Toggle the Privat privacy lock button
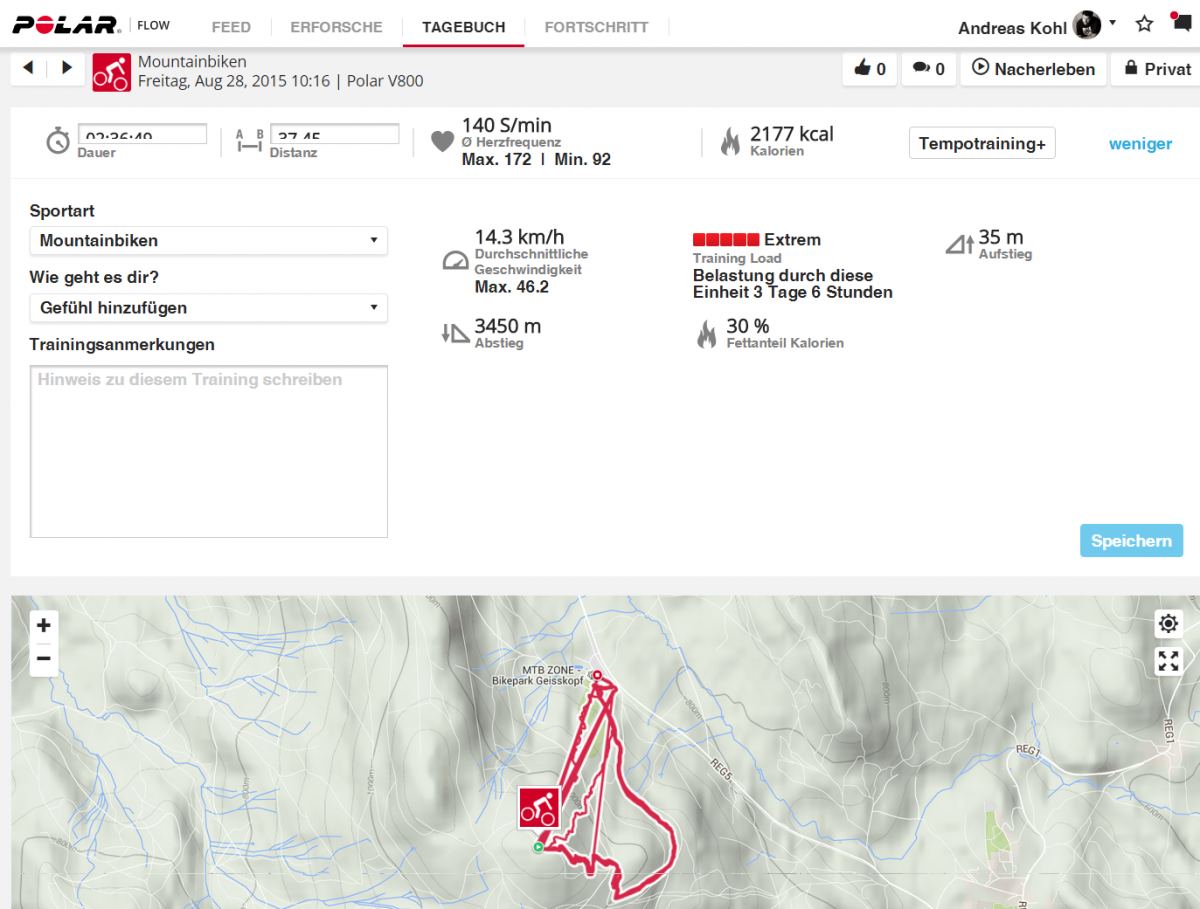The height and width of the screenshot is (909, 1200). [x=1157, y=69]
